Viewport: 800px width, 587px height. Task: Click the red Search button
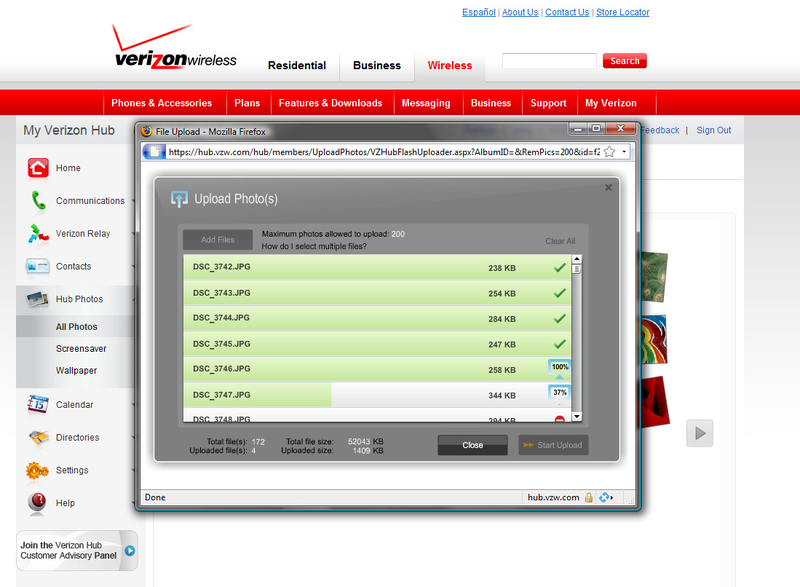[x=624, y=61]
